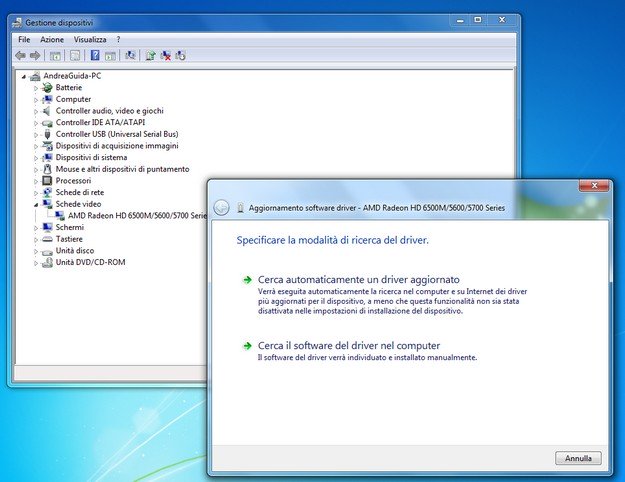The image size is (625, 482).
Task: Click the Forward arrow in Device Manager toolbar
Action: [35, 55]
